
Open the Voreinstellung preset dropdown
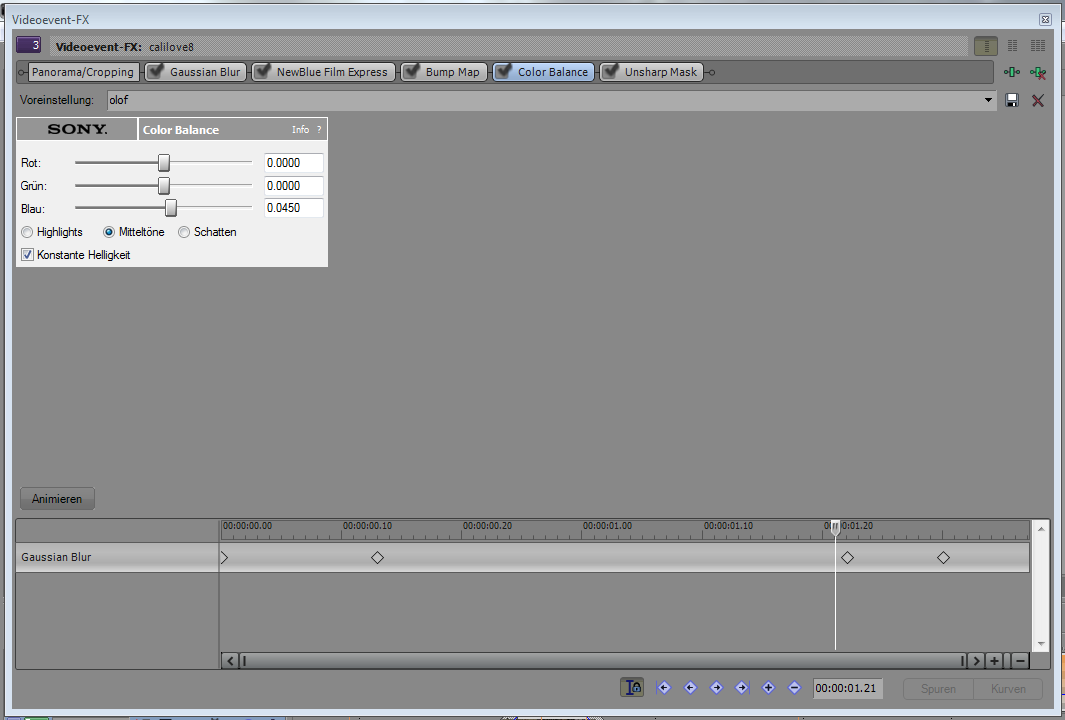(x=988, y=100)
